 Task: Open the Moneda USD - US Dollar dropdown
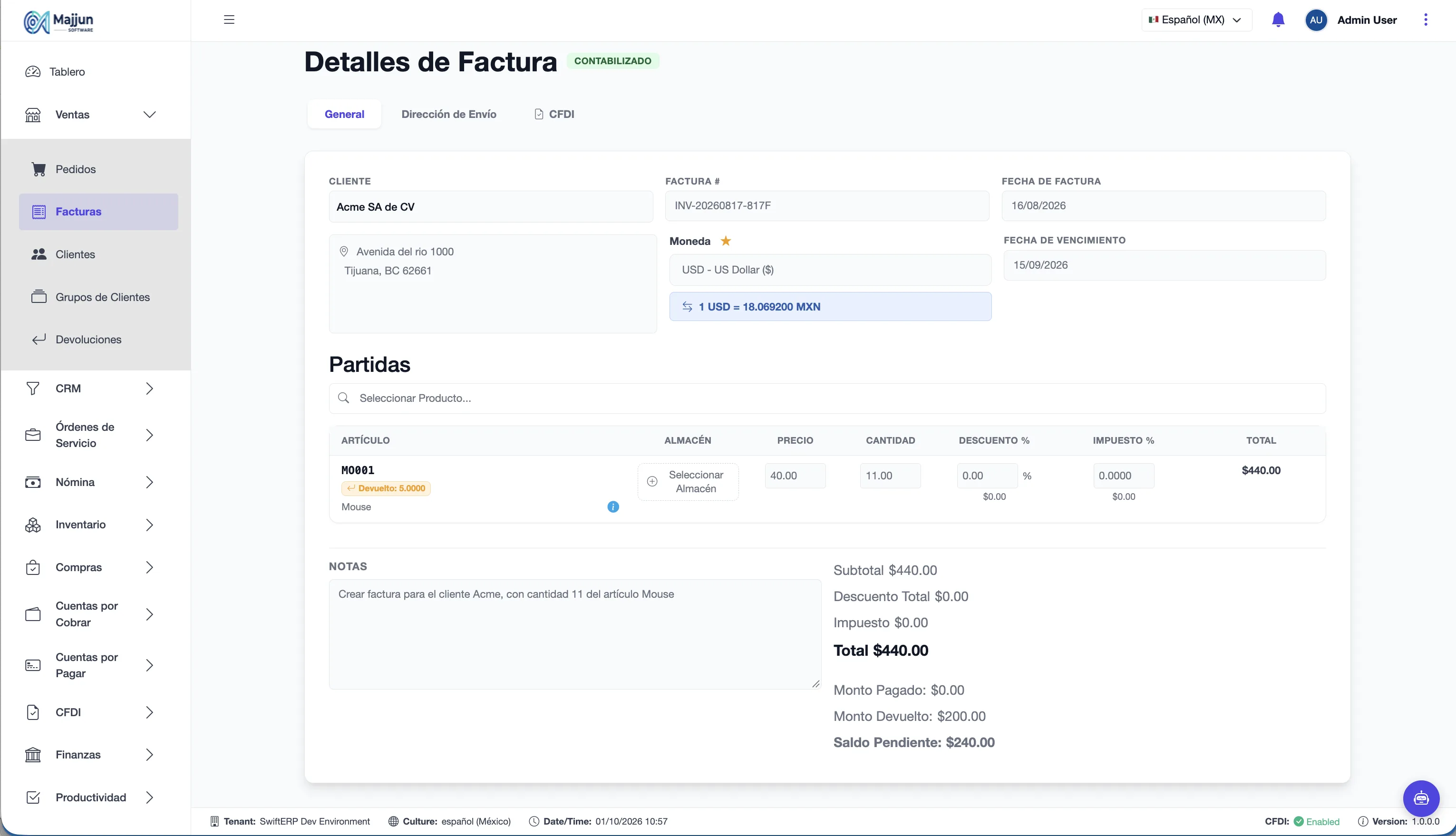point(830,270)
